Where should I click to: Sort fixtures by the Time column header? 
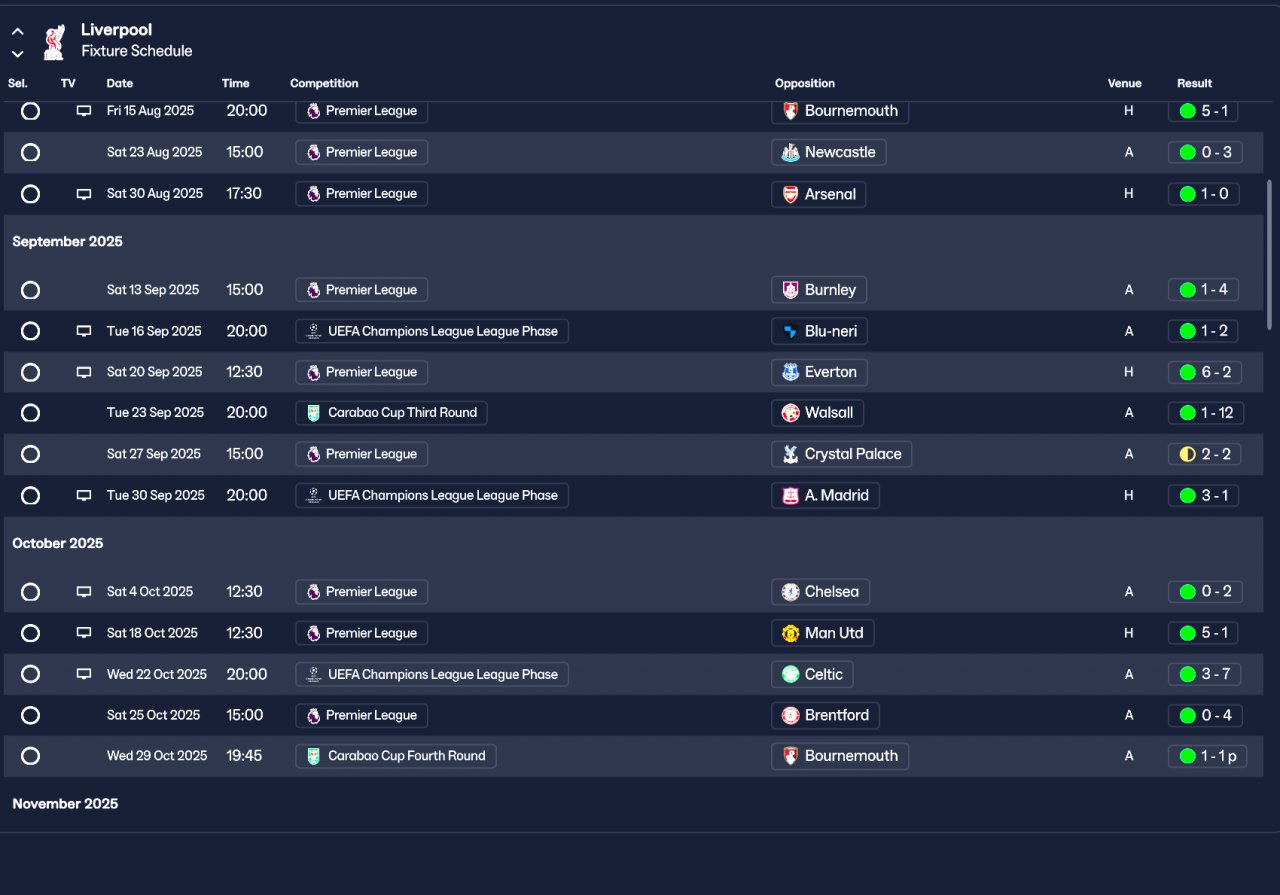[236, 84]
